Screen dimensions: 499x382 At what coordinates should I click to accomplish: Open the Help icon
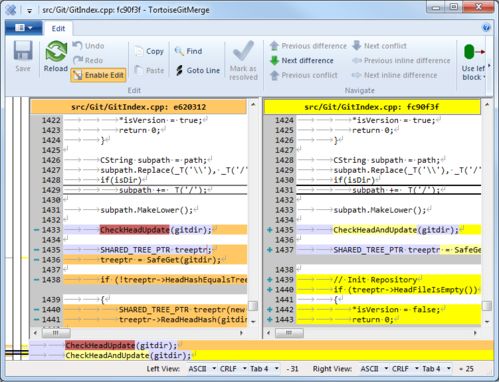pyautogui.click(x=486, y=28)
